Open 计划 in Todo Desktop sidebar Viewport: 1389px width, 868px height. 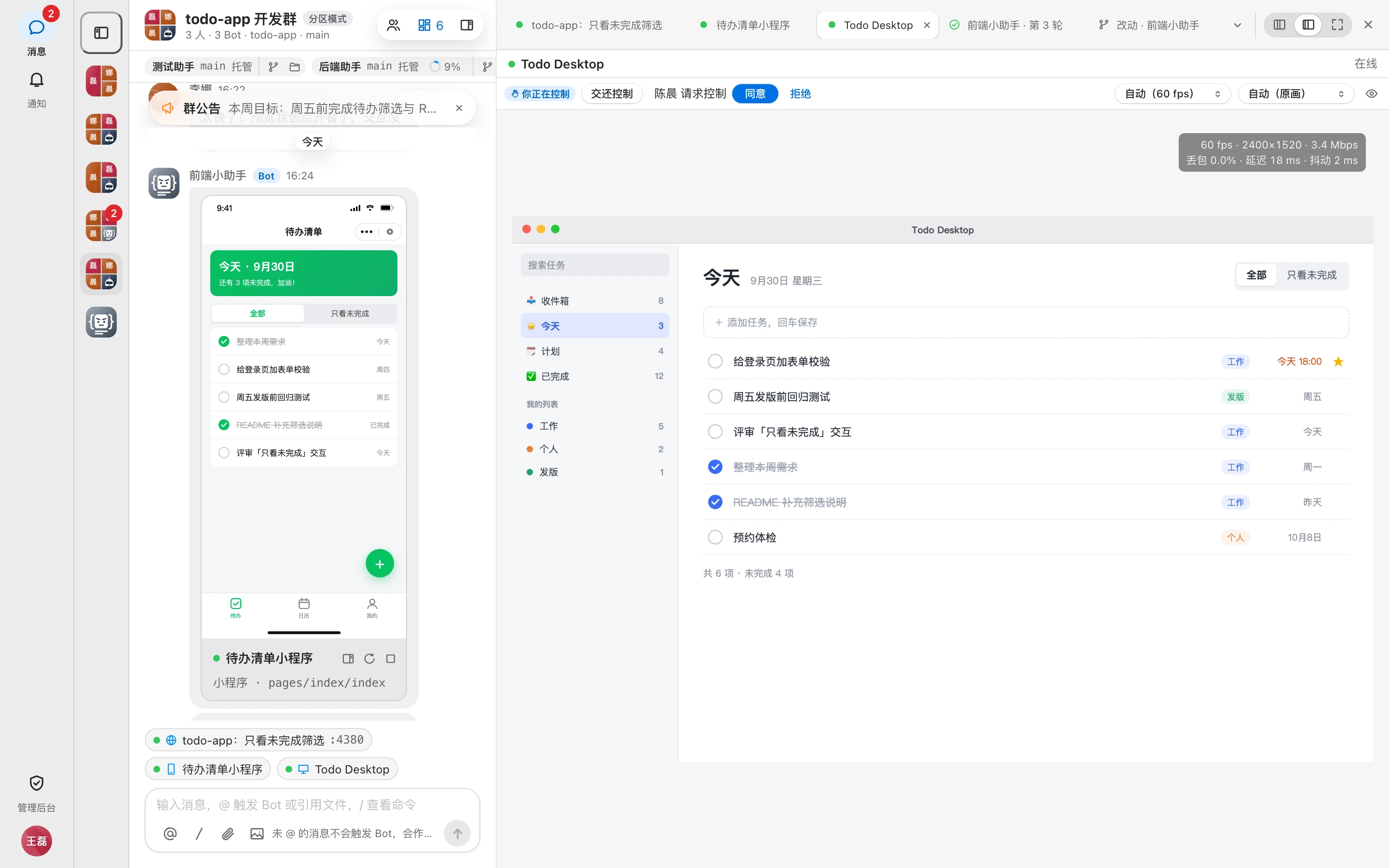click(x=595, y=351)
